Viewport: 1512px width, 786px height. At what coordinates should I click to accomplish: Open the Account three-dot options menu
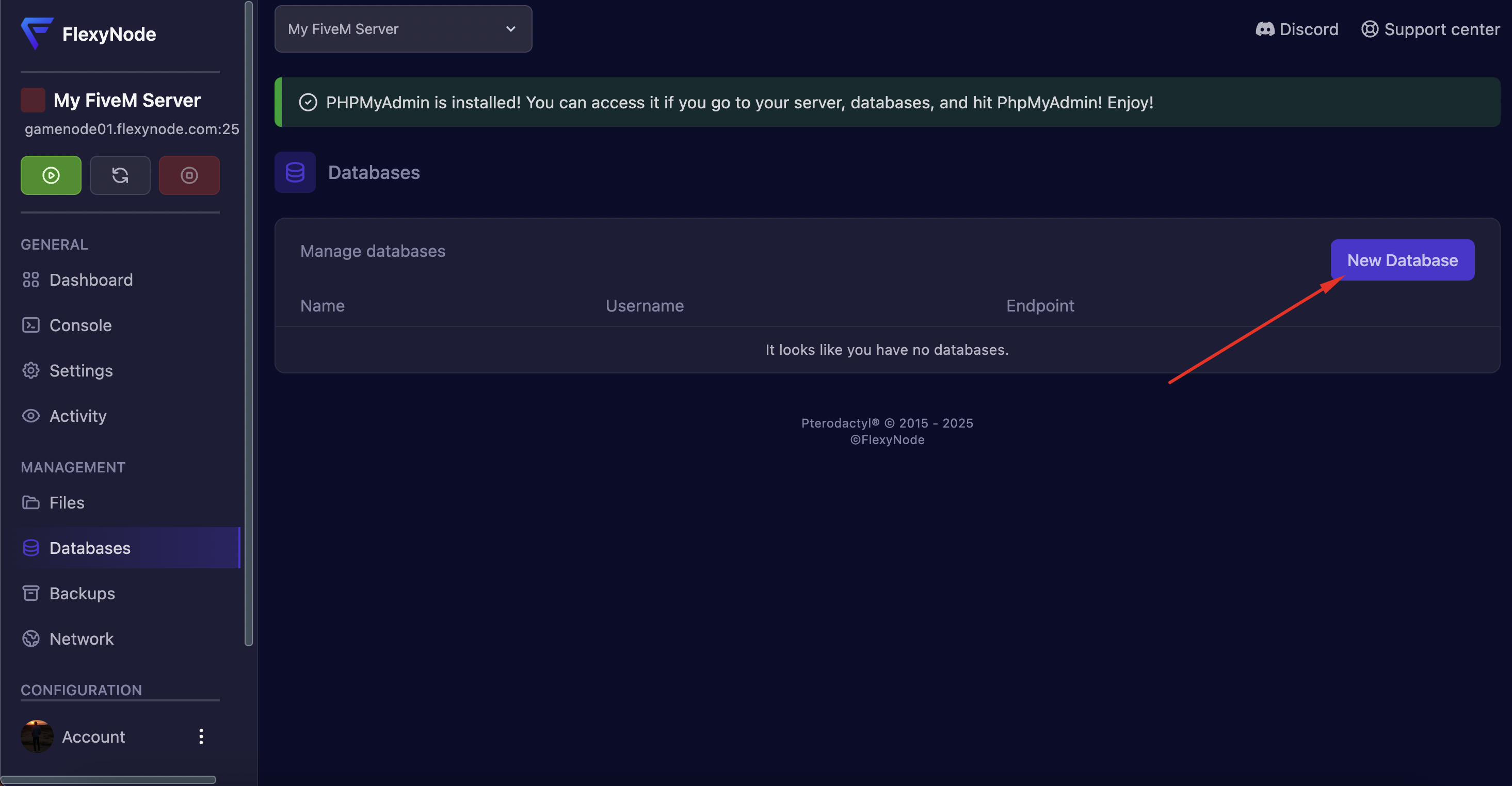click(x=201, y=736)
